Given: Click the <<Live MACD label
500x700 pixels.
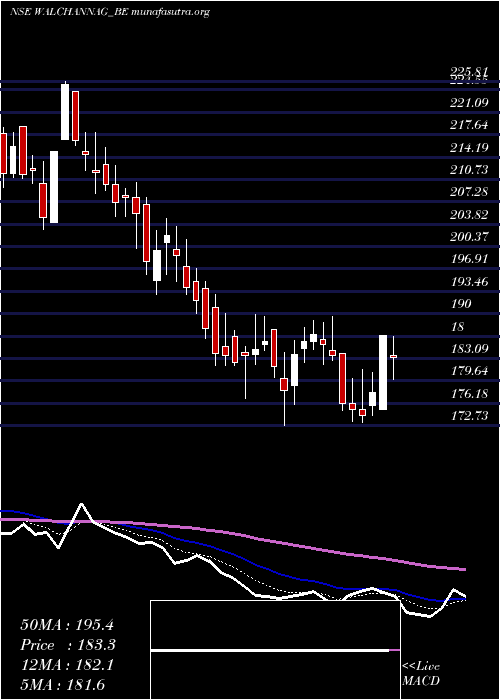Looking at the screenshot, I should [x=421, y=674].
